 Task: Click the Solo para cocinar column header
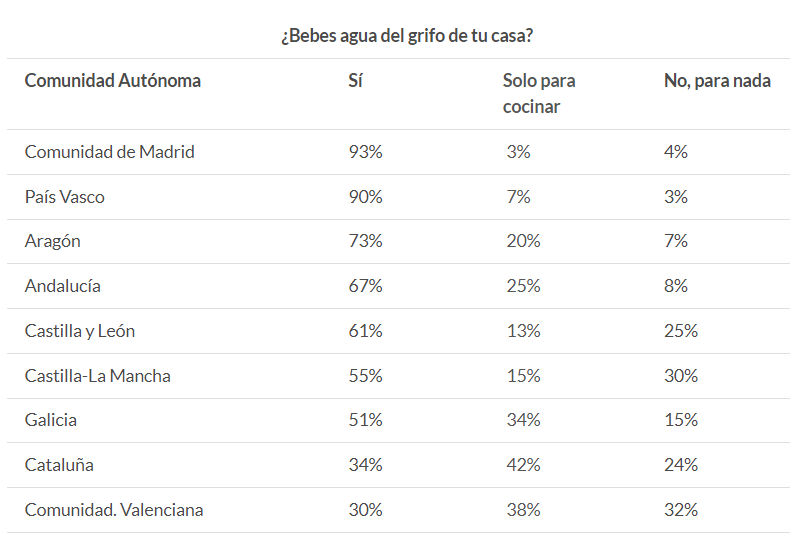point(539,93)
